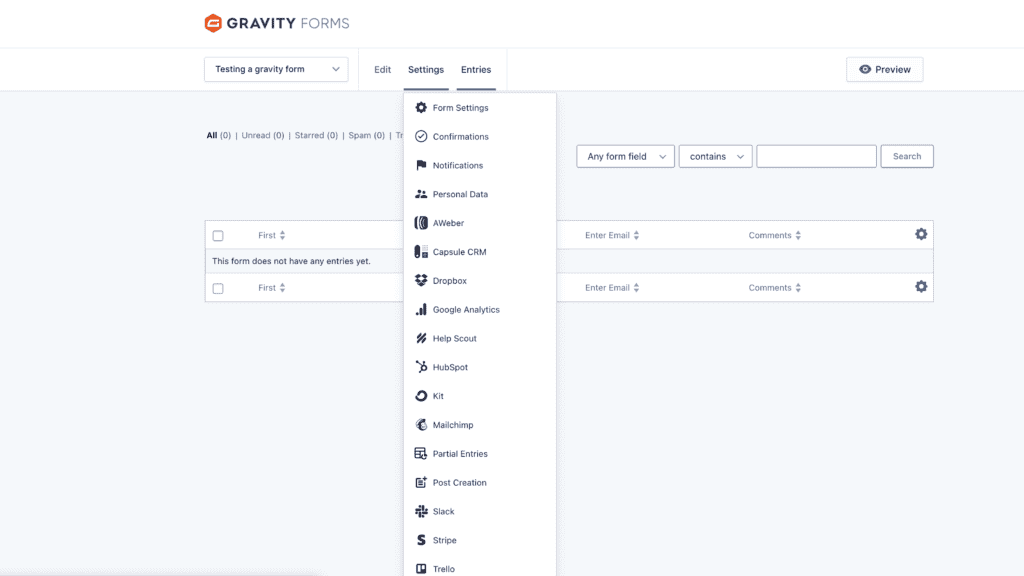Click the Search button
Image resolution: width=1024 pixels, height=576 pixels.
coord(907,156)
